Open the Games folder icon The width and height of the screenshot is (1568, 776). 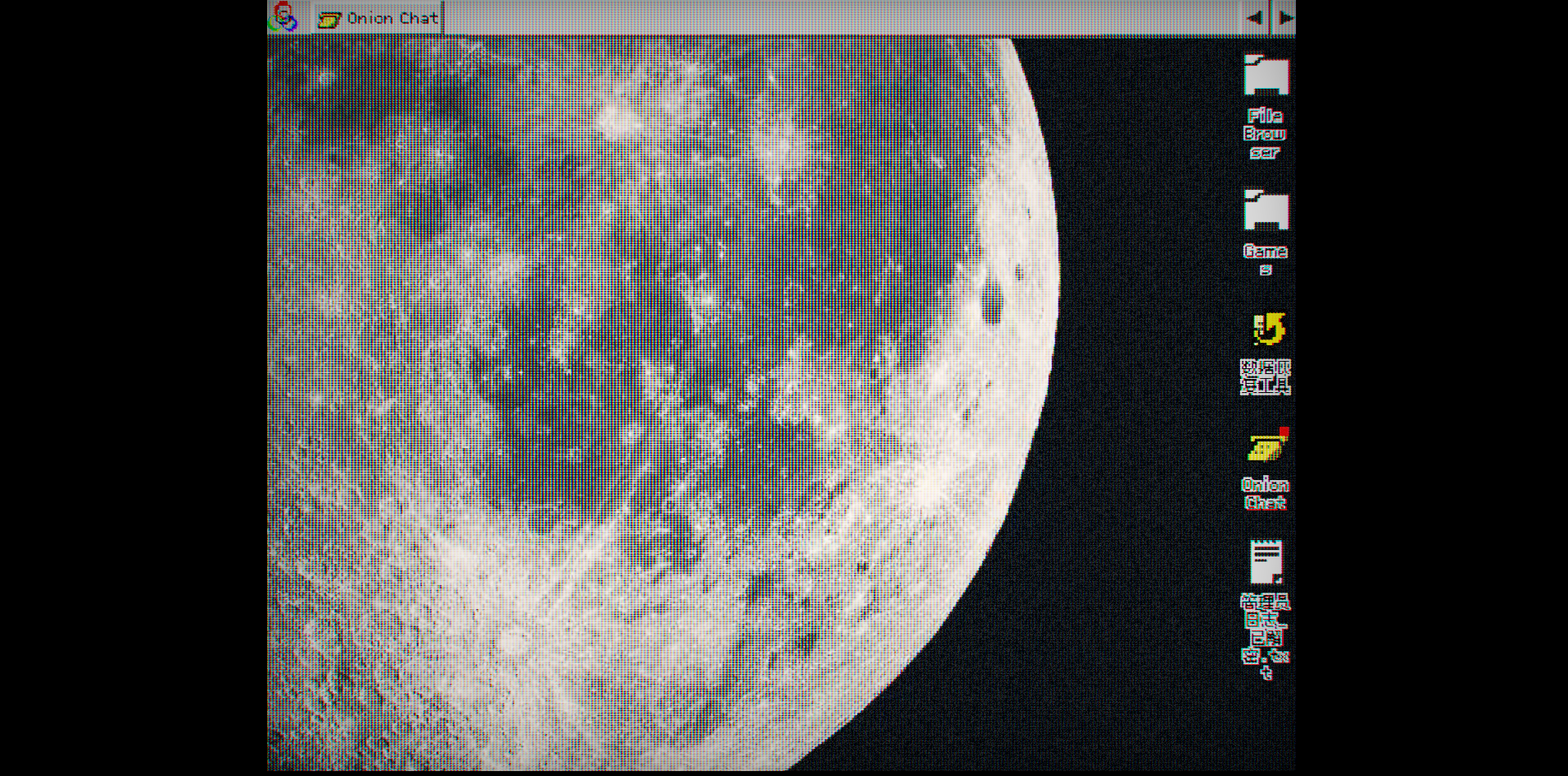(1266, 210)
